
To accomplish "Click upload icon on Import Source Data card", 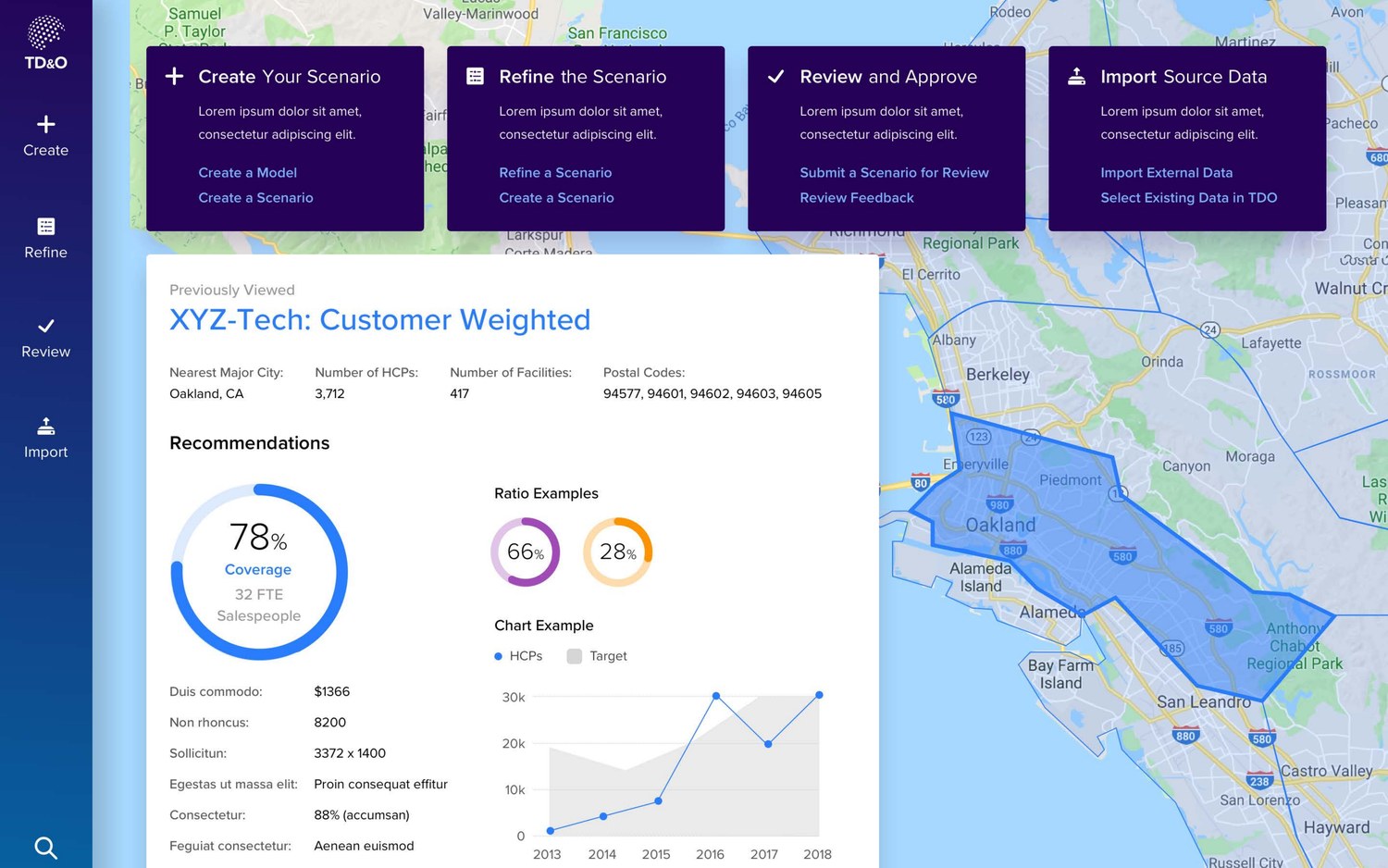I will click(x=1076, y=76).
